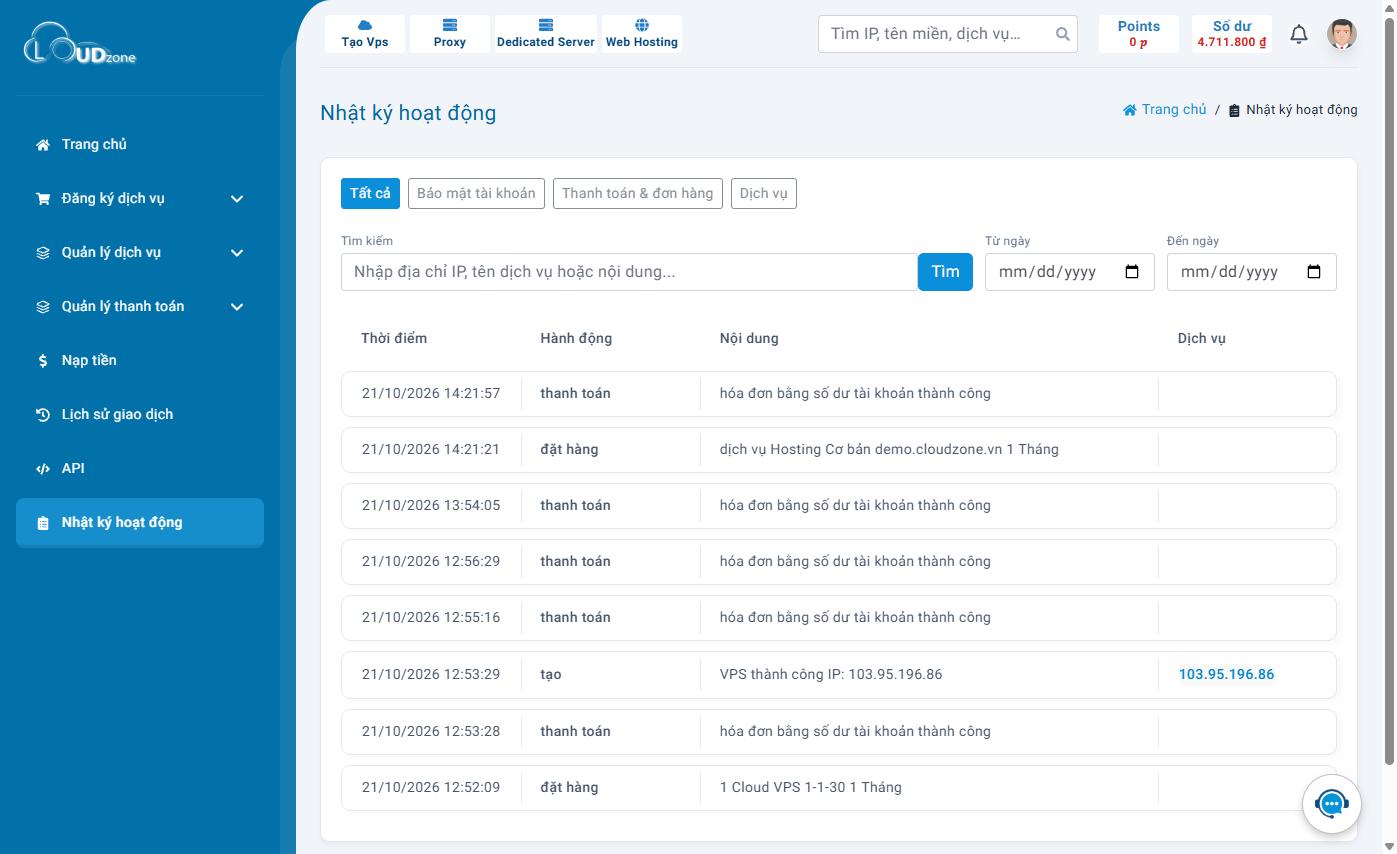This screenshot has width=1397, height=854.
Task: Open the Từ ngày calendar picker icon
Action: click(x=1132, y=272)
